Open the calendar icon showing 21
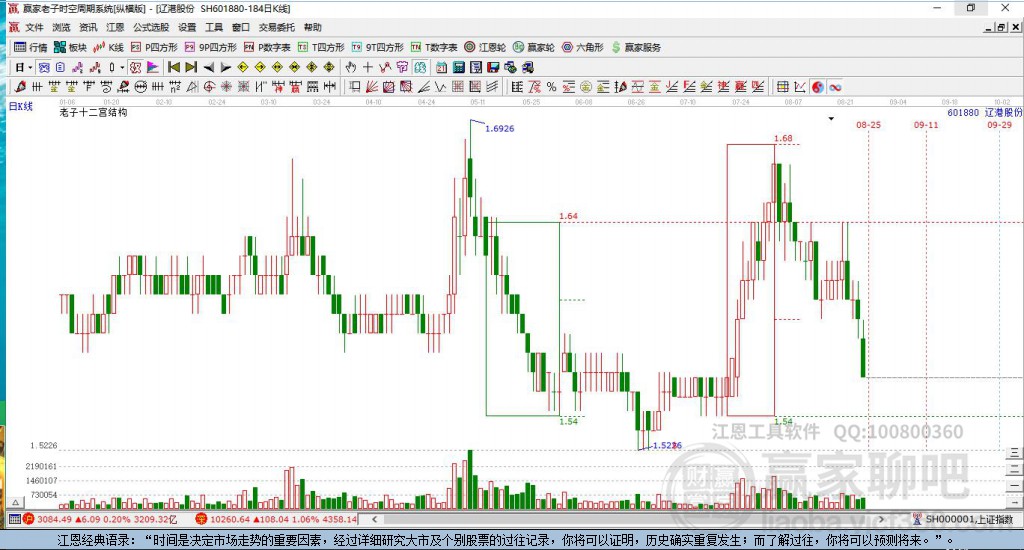This screenshot has width=1024, height=550. click(441, 67)
